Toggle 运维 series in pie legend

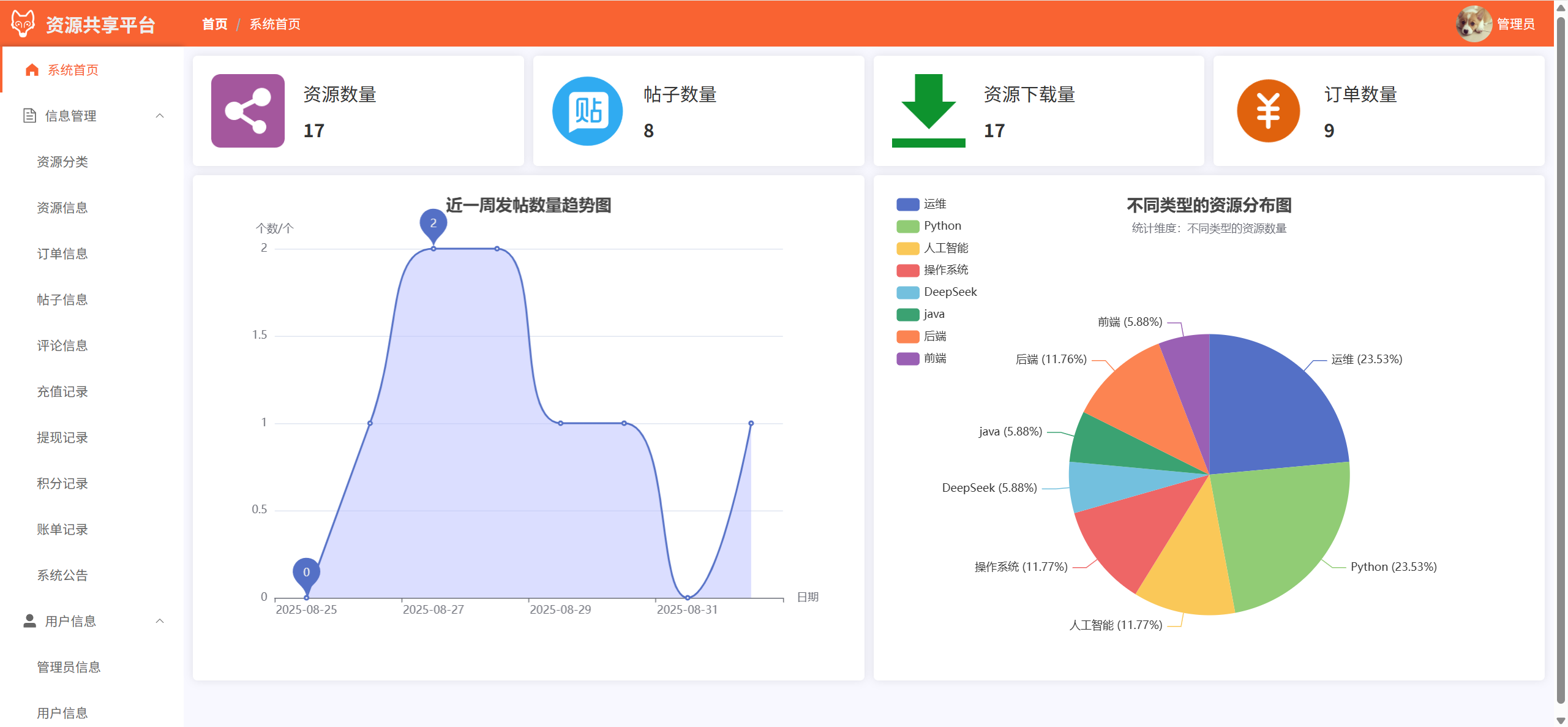pyautogui.click(x=907, y=204)
